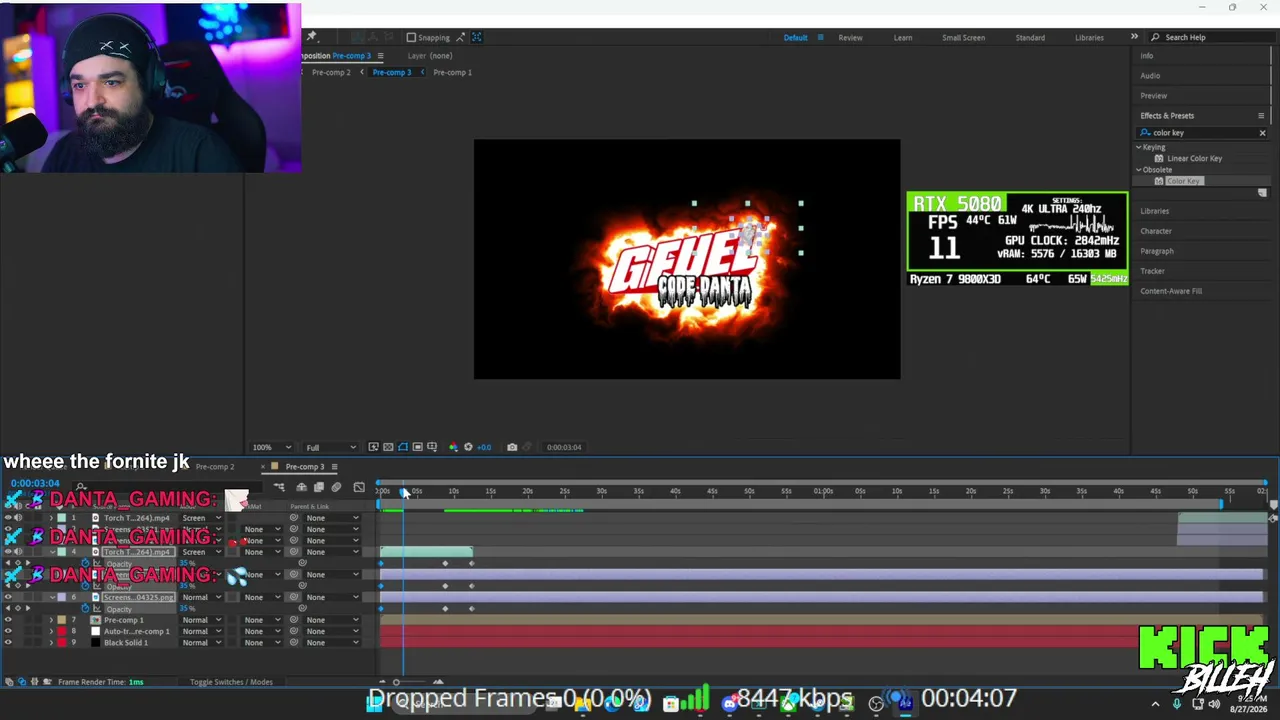This screenshot has width=1280, height=720.
Task: Click the pick whip icon for Black Solid 1
Action: (x=294, y=643)
